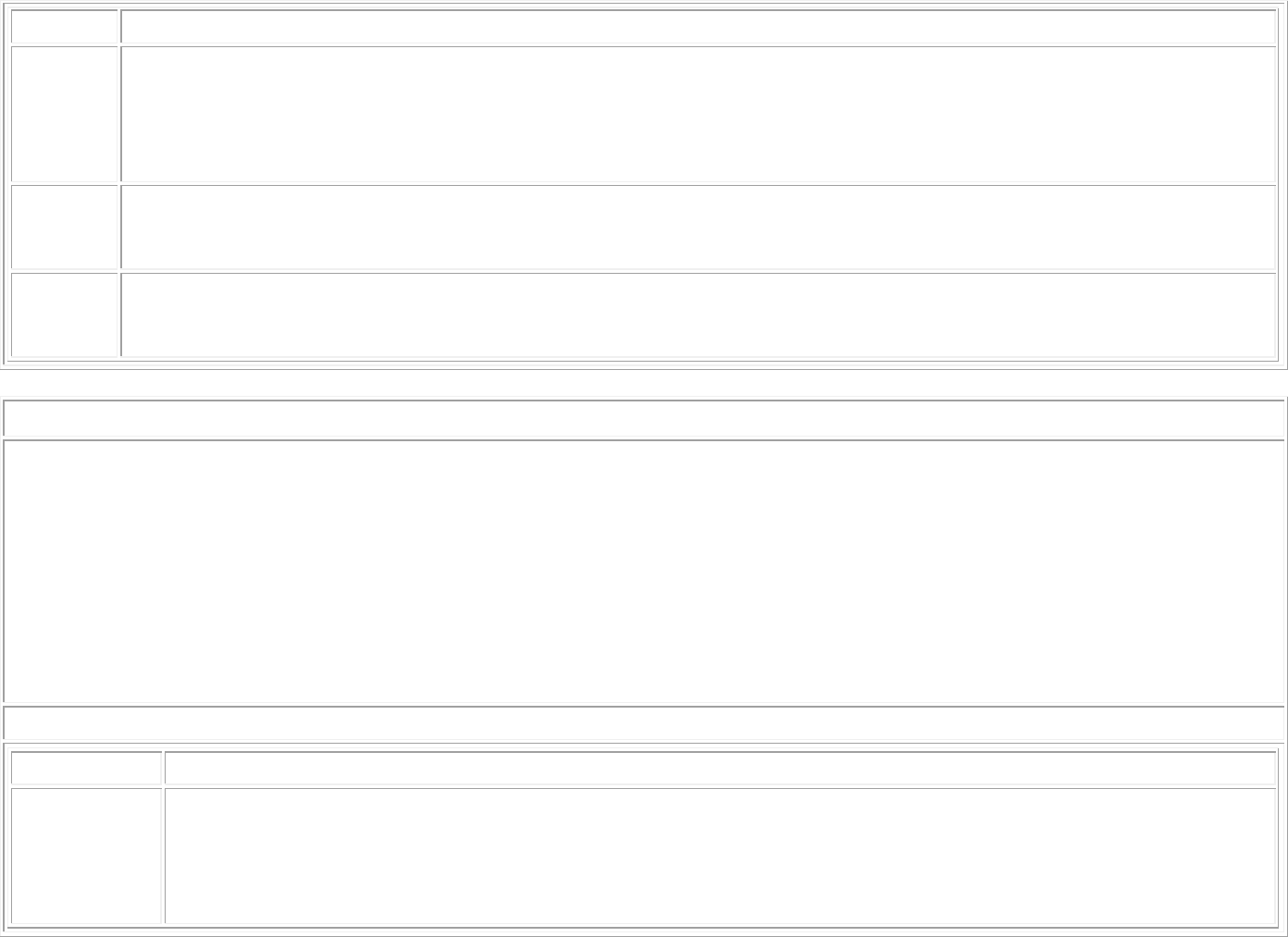Screen dimensions: 1288x937
Task: Select the tallest wide cell in the upper table
Action: [699, 114]
